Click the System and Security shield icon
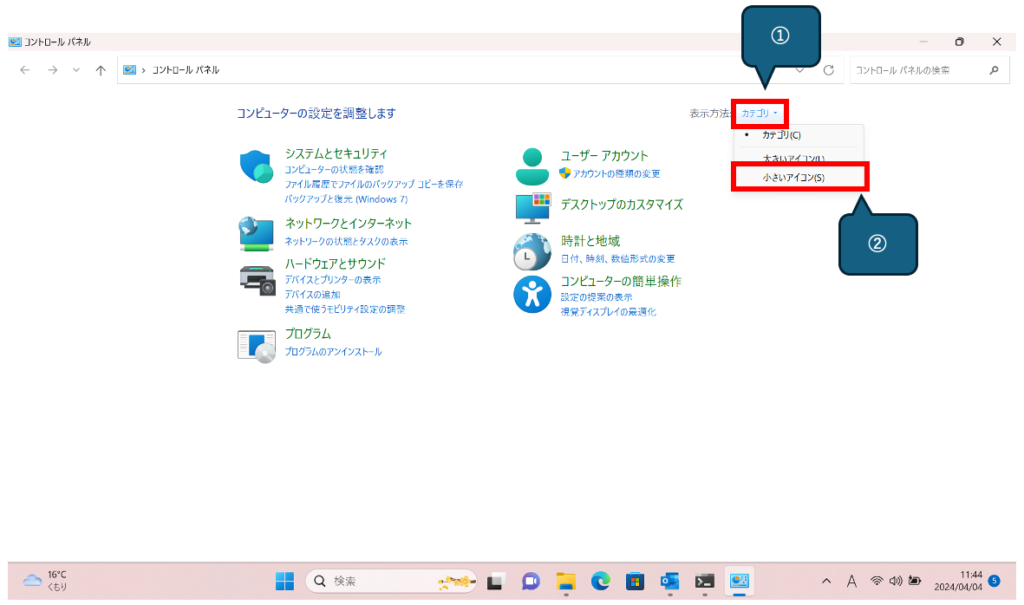Image resolution: width=1024 pixels, height=605 pixels. click(256, 167)
